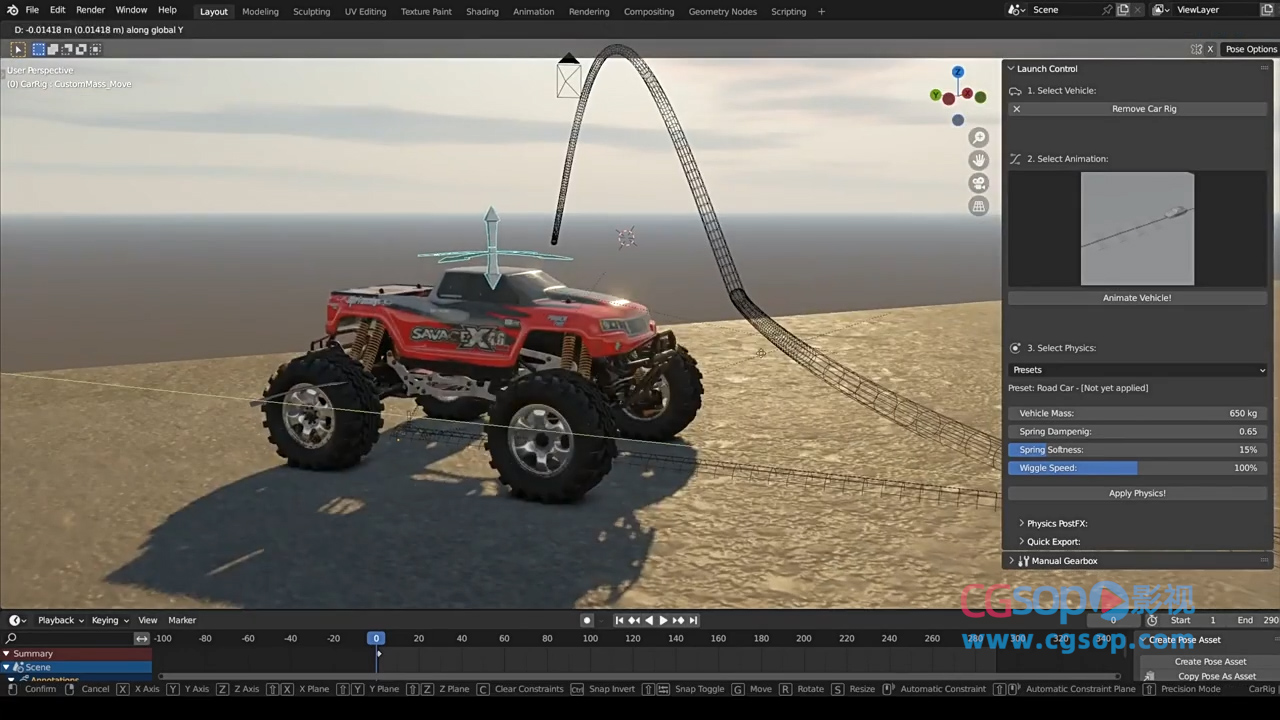Click the Create Pose Asset button
Viewport: 1280px width, 720px height.
pyautogui.click(x=1210, y=661)
